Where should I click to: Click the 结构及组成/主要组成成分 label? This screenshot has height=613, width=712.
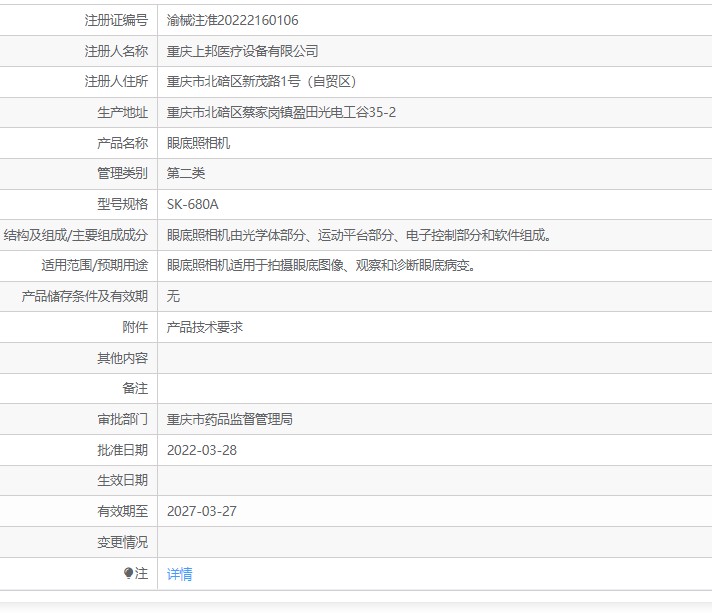pos(76,235)
